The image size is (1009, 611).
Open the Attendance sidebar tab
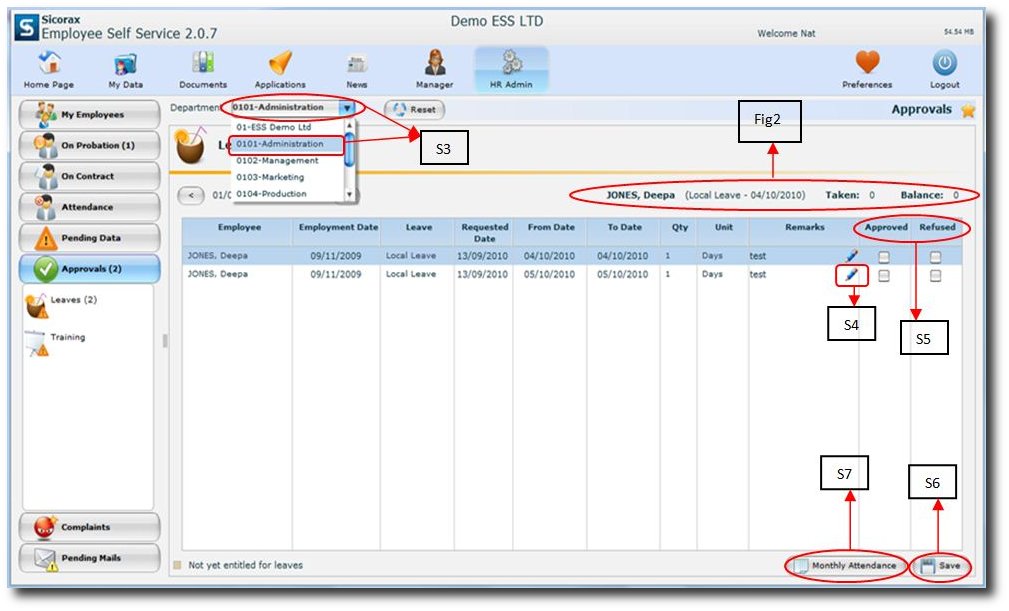point(88,207)
